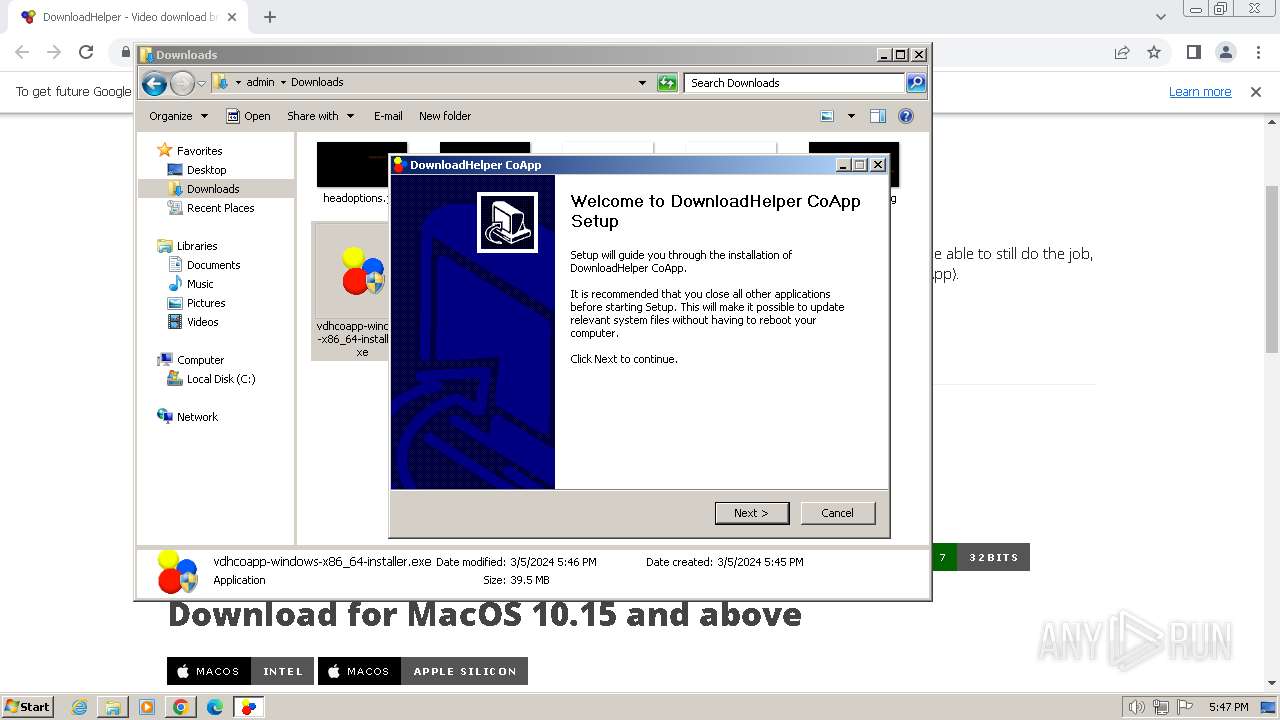The height and width of the screenshot is (720, 1280).
Task: Open Recent Places in navigation pane
Action: click(220, 208)
